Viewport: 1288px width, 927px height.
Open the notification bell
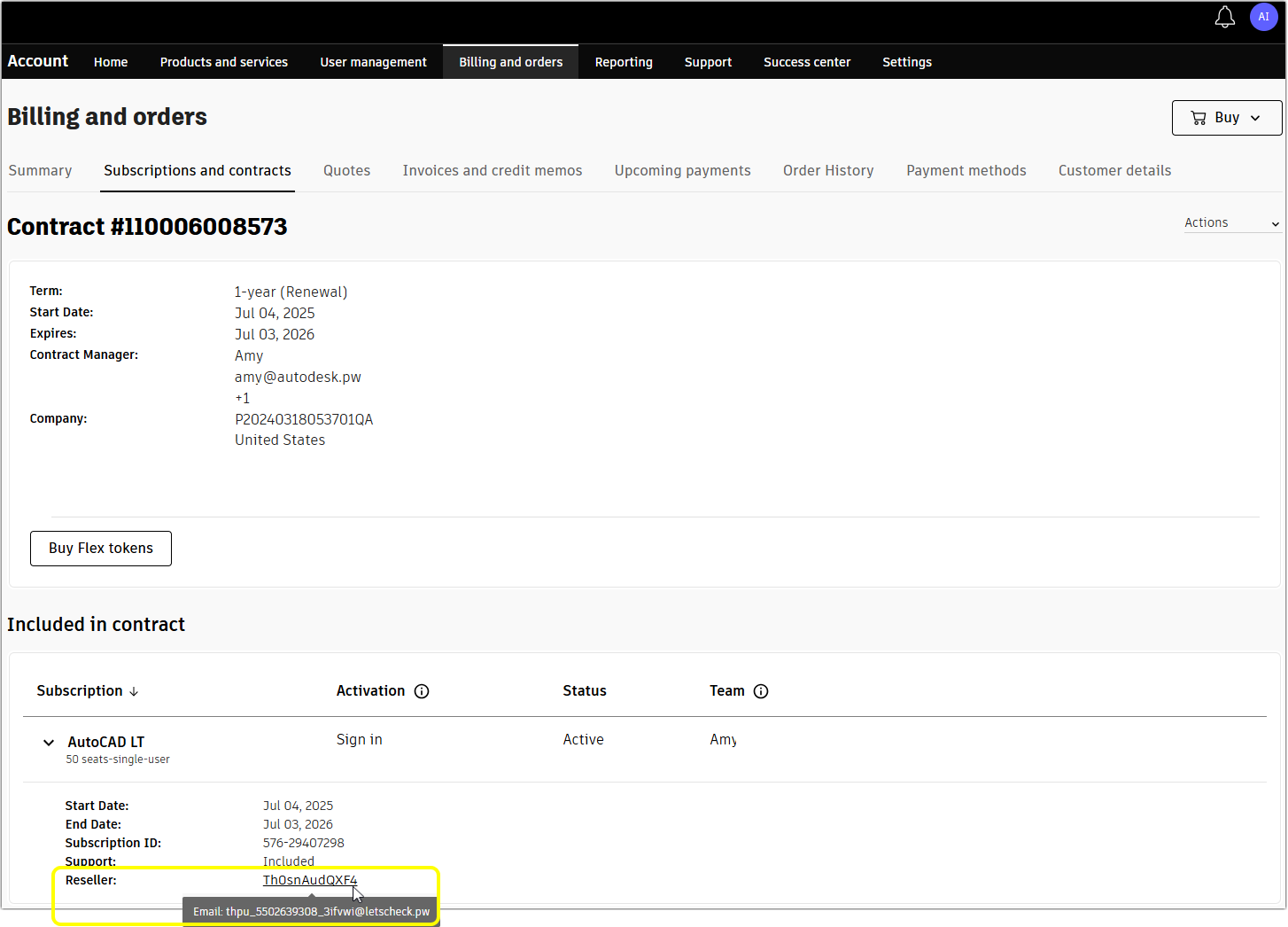point(1225,16)
